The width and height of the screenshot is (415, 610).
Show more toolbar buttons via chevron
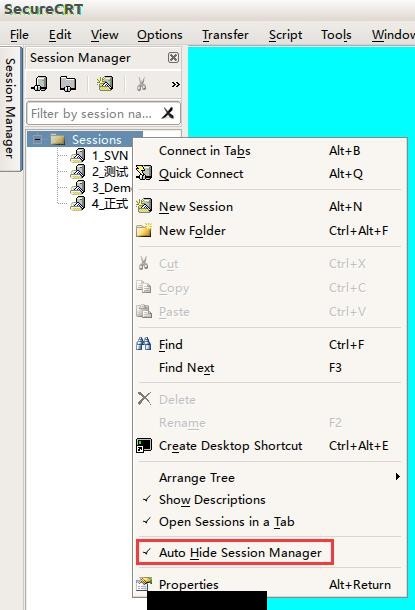click(175, 84)
